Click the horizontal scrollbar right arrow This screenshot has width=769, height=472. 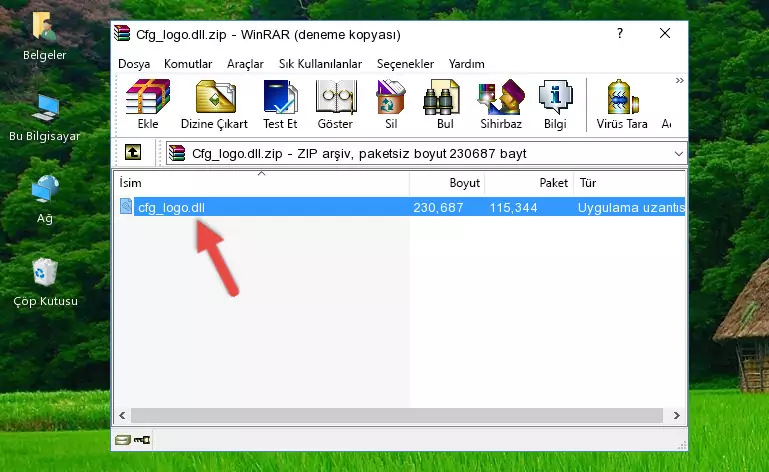[x=676, y=416]
